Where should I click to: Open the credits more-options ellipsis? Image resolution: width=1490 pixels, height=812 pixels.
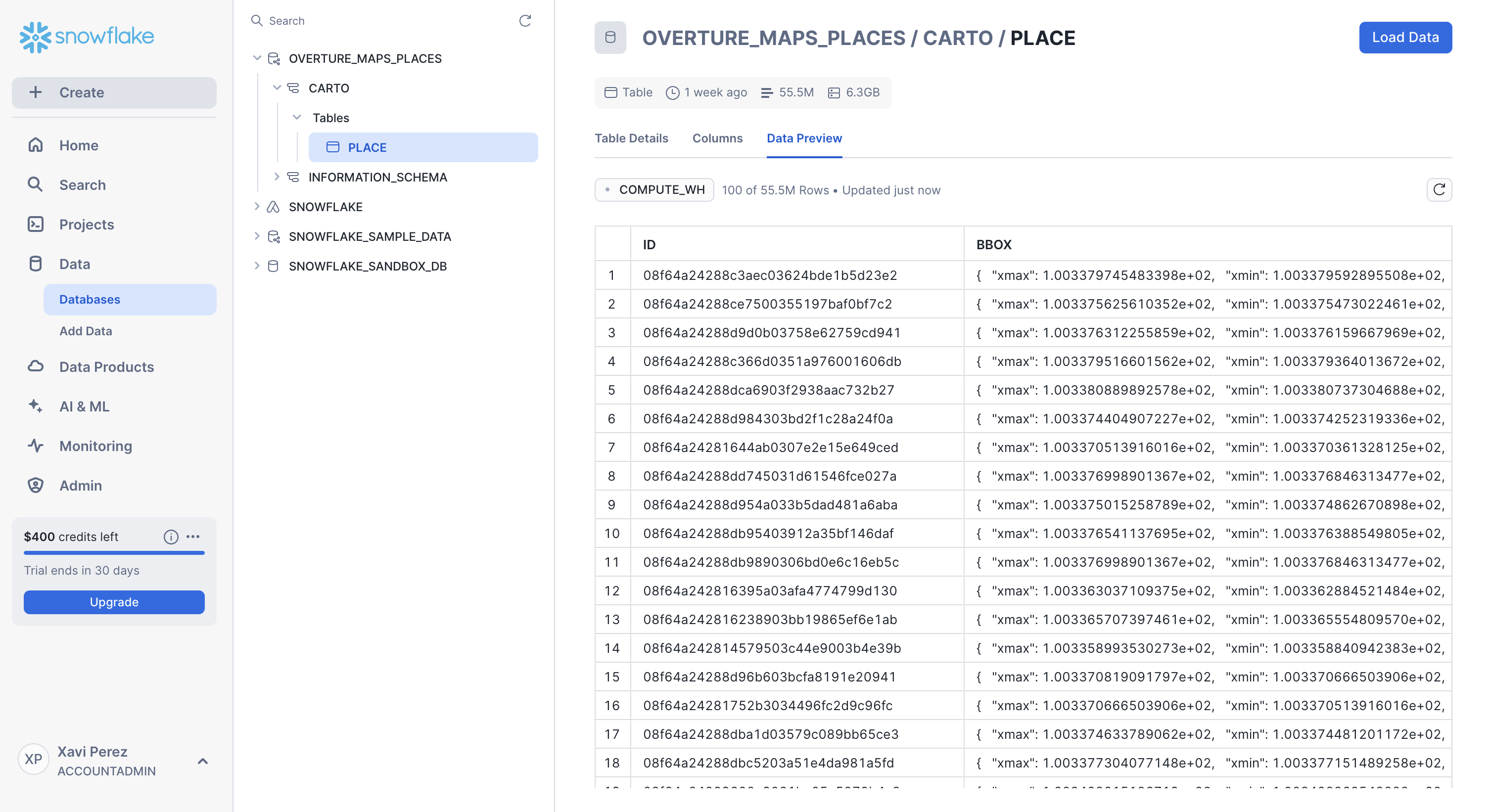point(193,537)
